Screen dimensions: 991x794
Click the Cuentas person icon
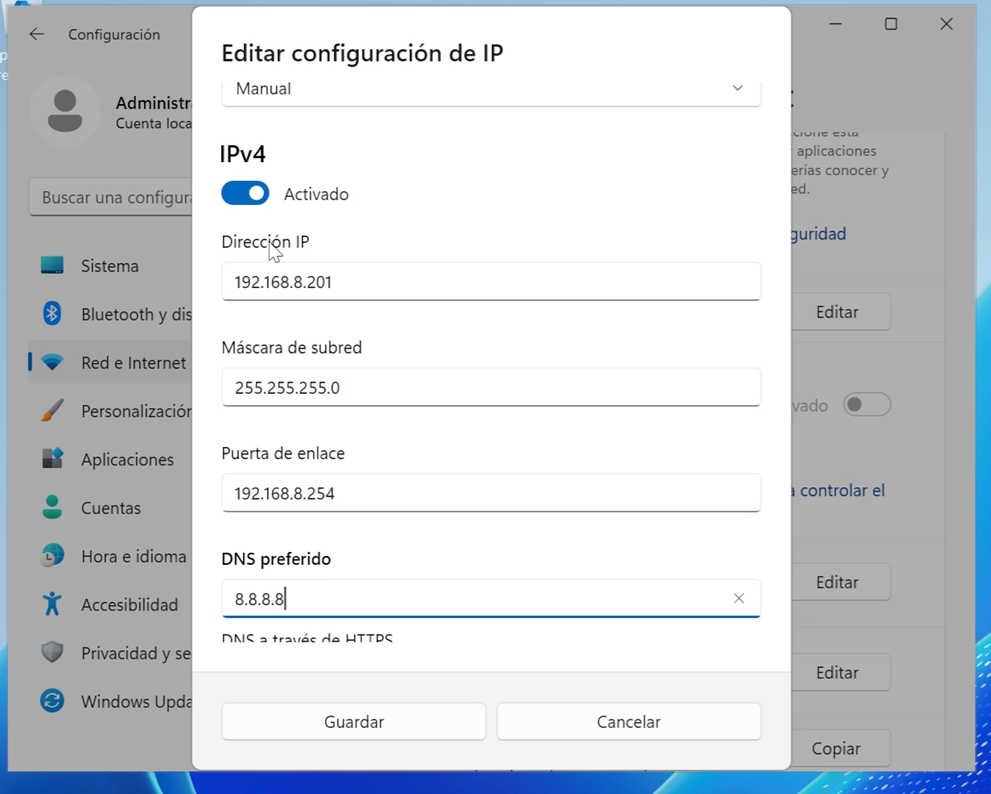point(52,508)
